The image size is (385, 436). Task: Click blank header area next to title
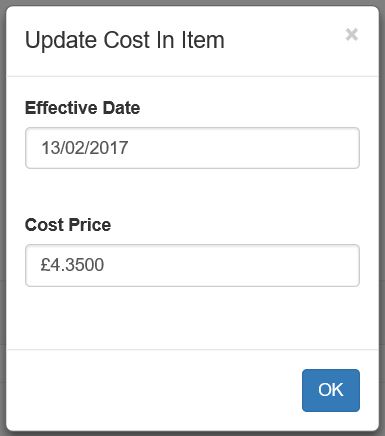(283, 40)
